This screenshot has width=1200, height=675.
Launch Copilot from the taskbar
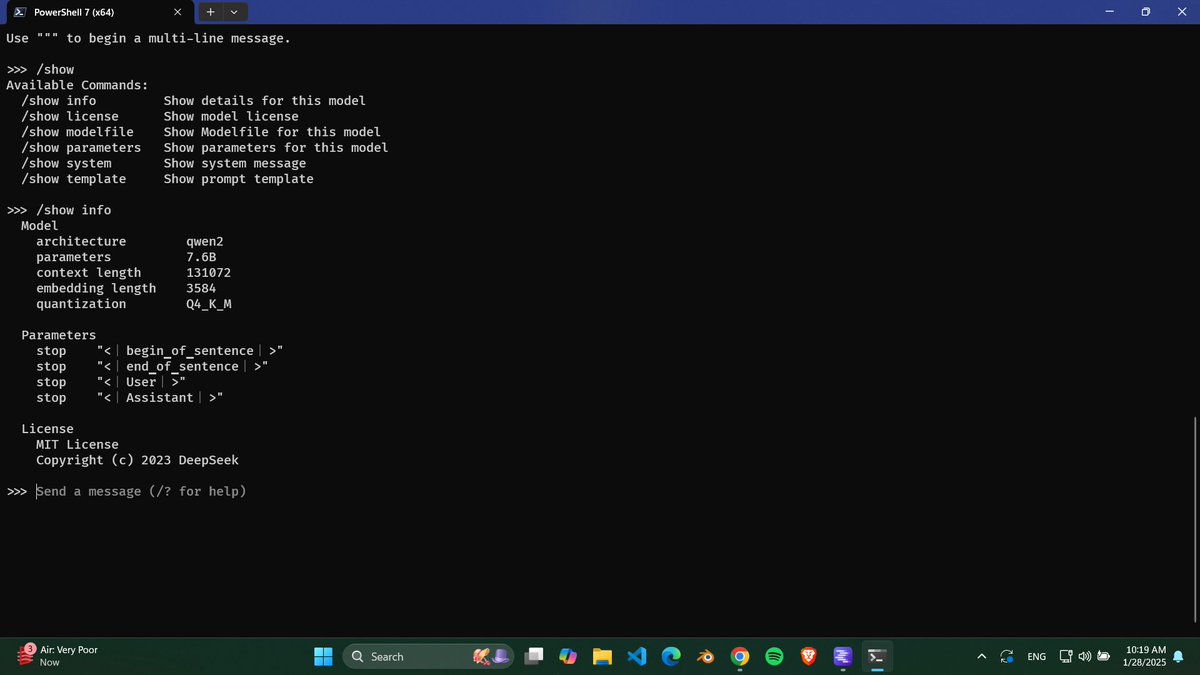[x=569, y=656]
